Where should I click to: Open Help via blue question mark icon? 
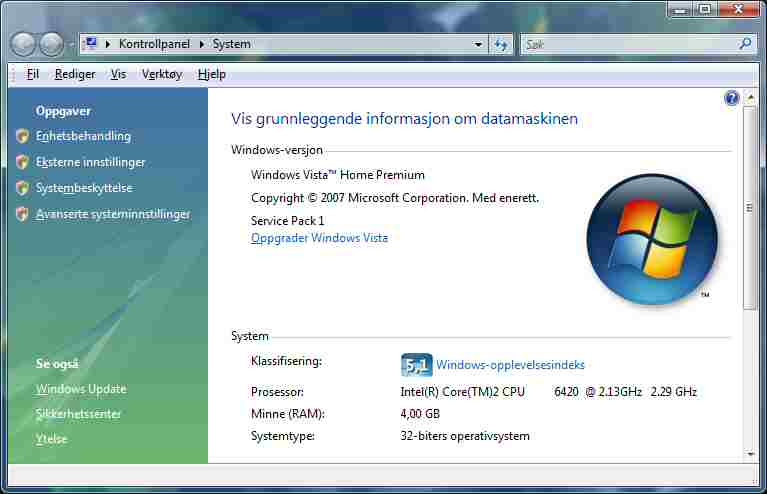pyautogui.click(x=731, y=98)
